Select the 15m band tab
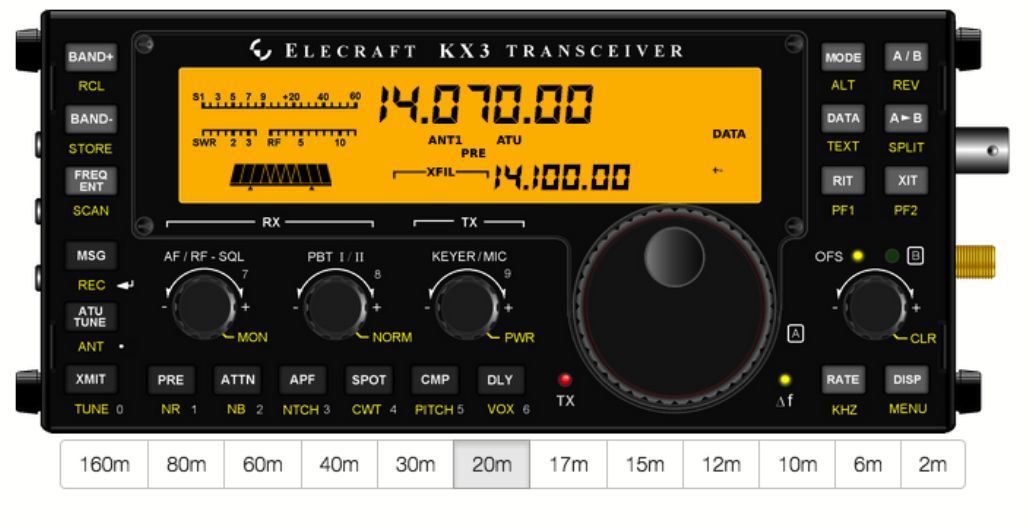 (x=645, y=464)
